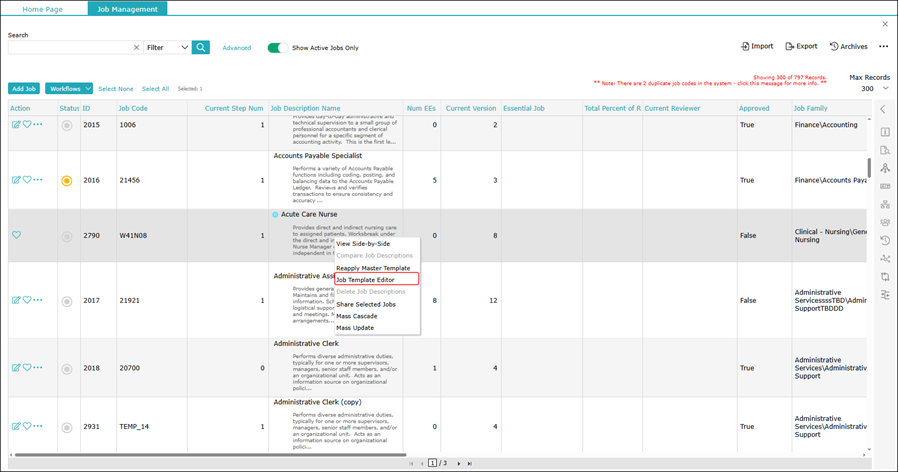
Task: Click the magnifier search button
Action: pos(201,48)
